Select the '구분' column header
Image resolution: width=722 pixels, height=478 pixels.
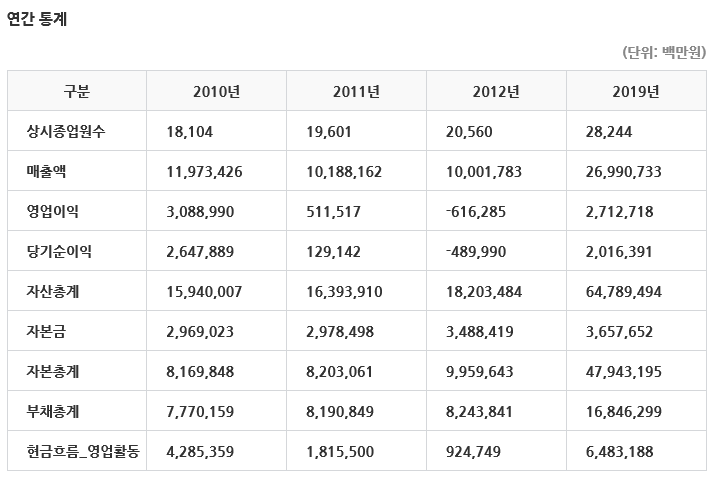click(77, 91)
